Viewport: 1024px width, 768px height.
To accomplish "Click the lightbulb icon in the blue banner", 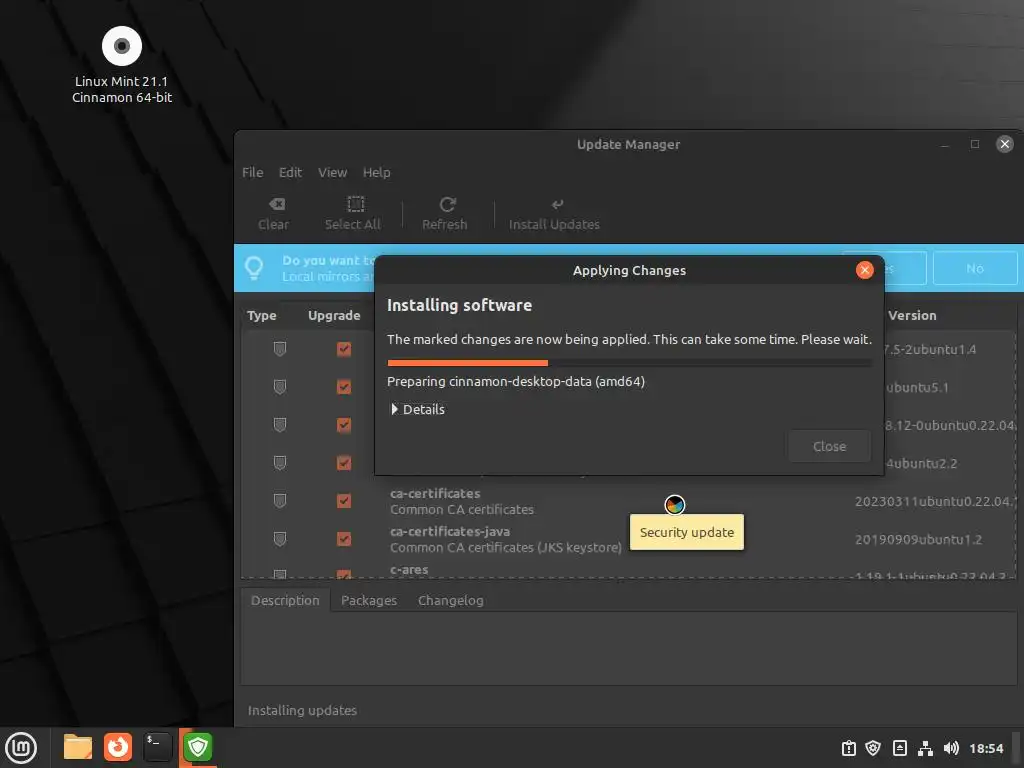I will (x=254, y=268).
